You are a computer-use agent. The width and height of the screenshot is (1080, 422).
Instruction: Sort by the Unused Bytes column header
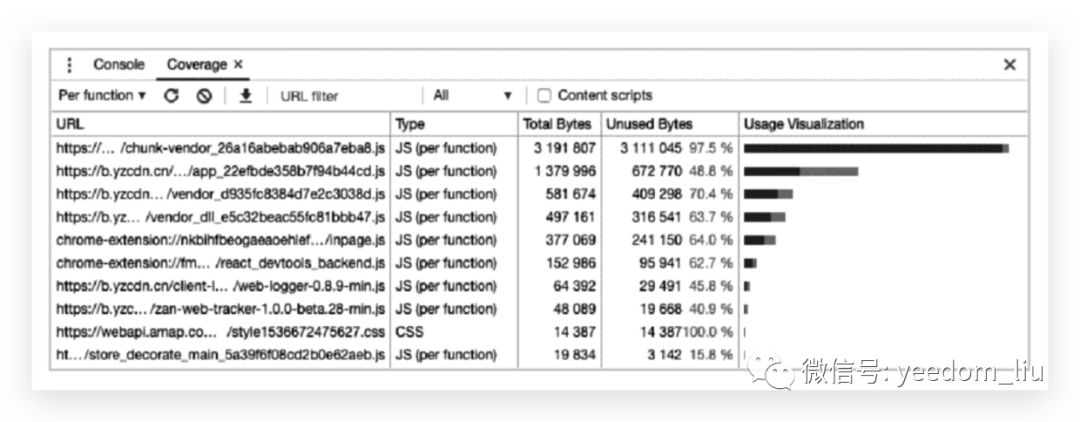coord(649,124)
